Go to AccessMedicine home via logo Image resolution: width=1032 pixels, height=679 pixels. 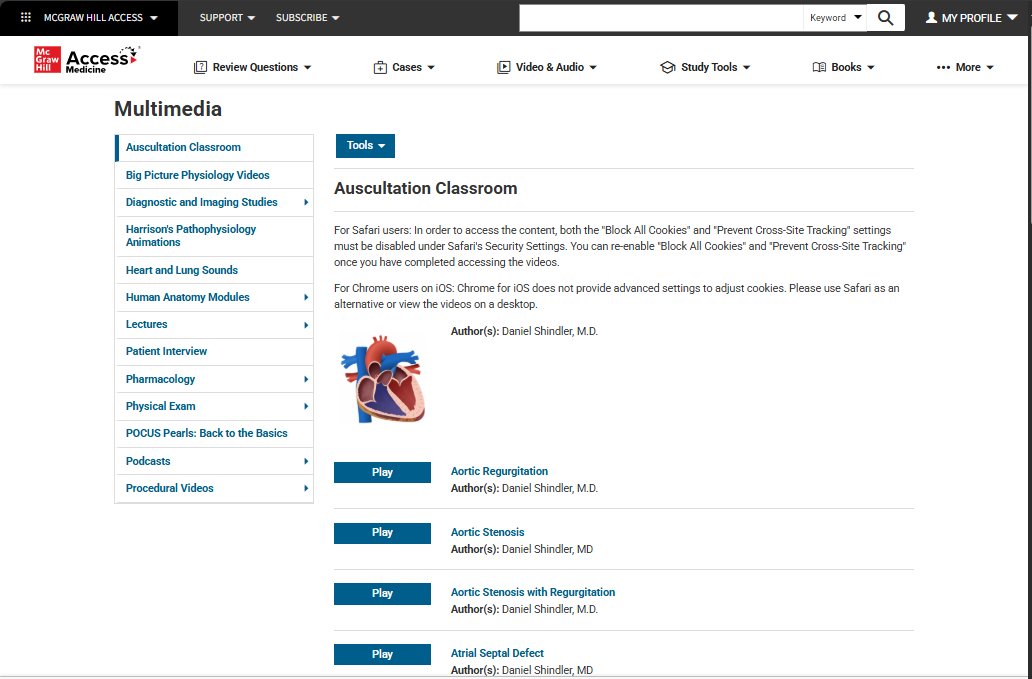click(87, 60)
